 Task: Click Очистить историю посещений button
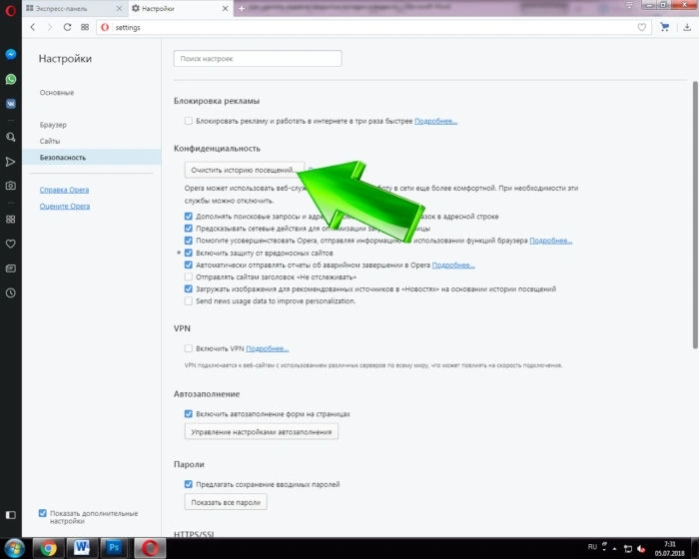click(x=244, y=170)
